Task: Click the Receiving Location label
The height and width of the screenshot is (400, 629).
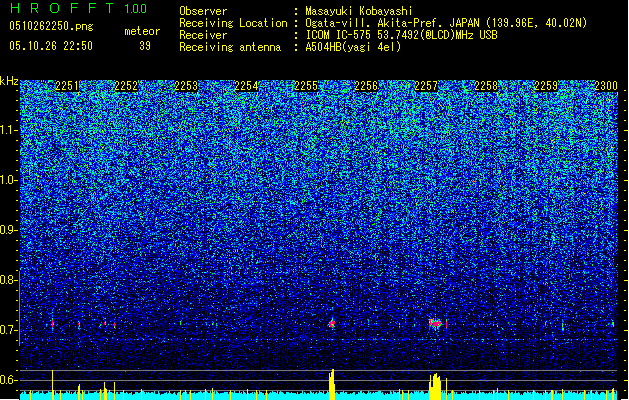Action: pos(233,23)
